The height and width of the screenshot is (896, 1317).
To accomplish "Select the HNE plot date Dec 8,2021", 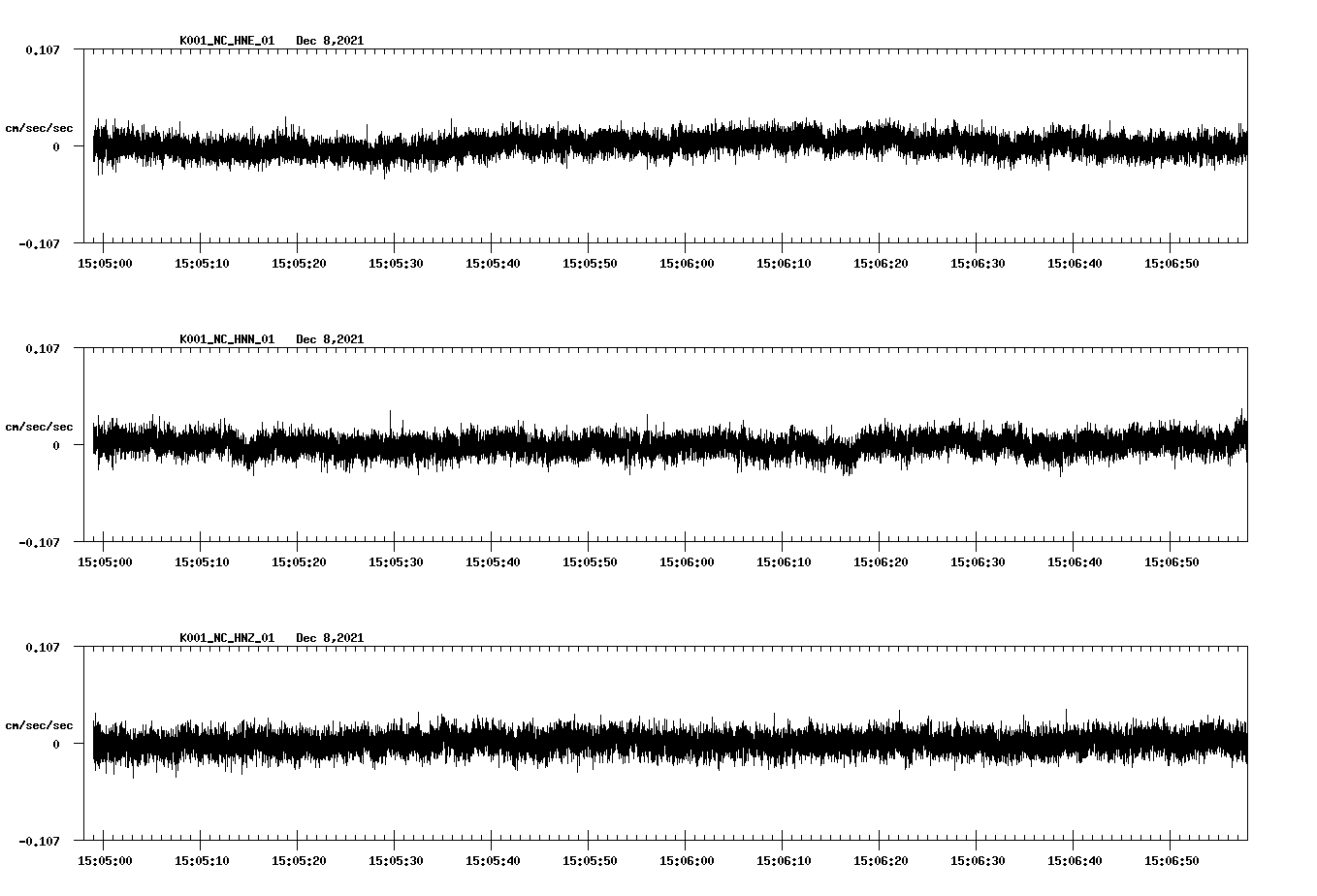I will click(x=330, y=41).
